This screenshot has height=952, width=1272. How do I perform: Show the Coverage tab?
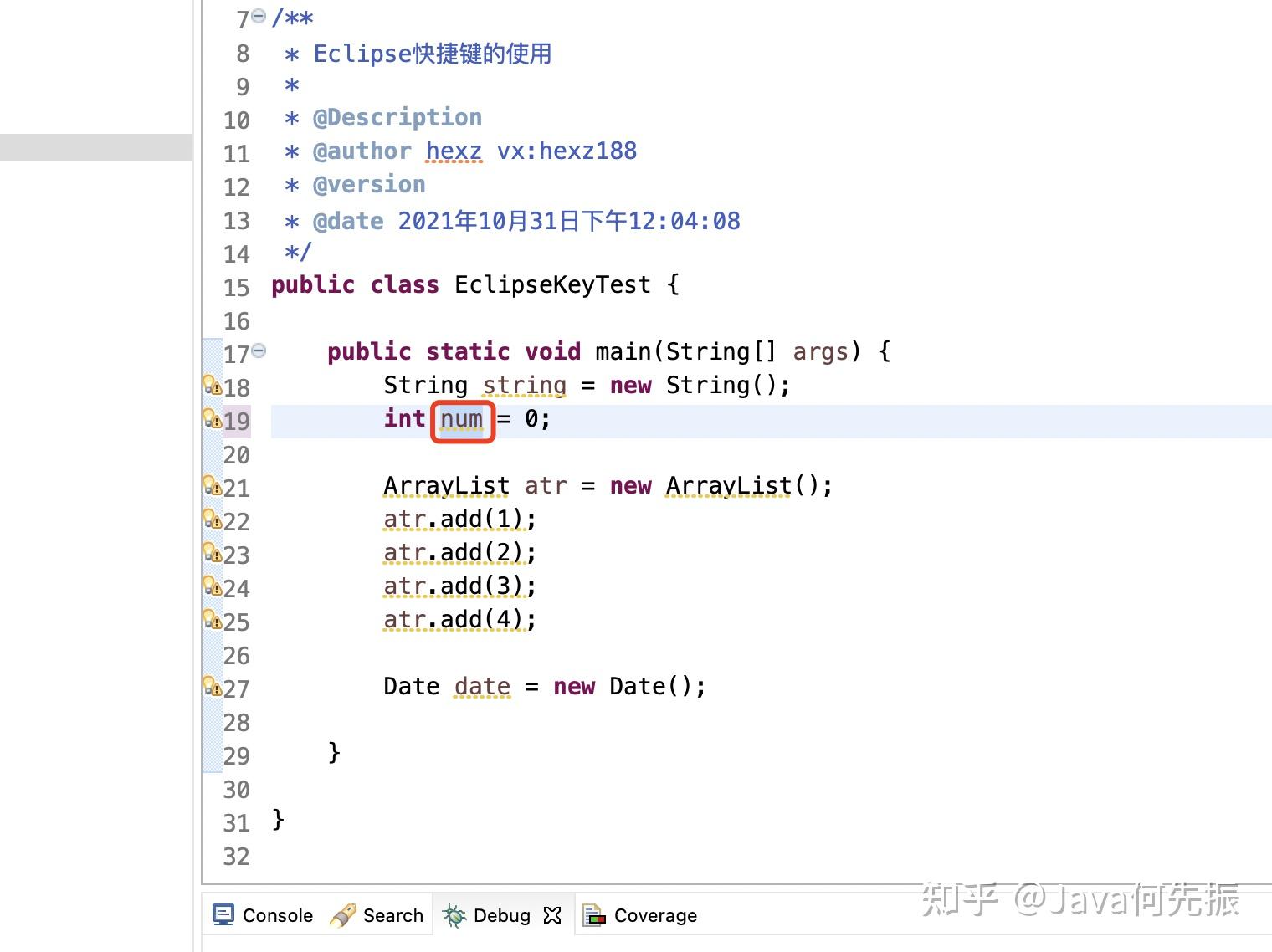pos(640,915)
